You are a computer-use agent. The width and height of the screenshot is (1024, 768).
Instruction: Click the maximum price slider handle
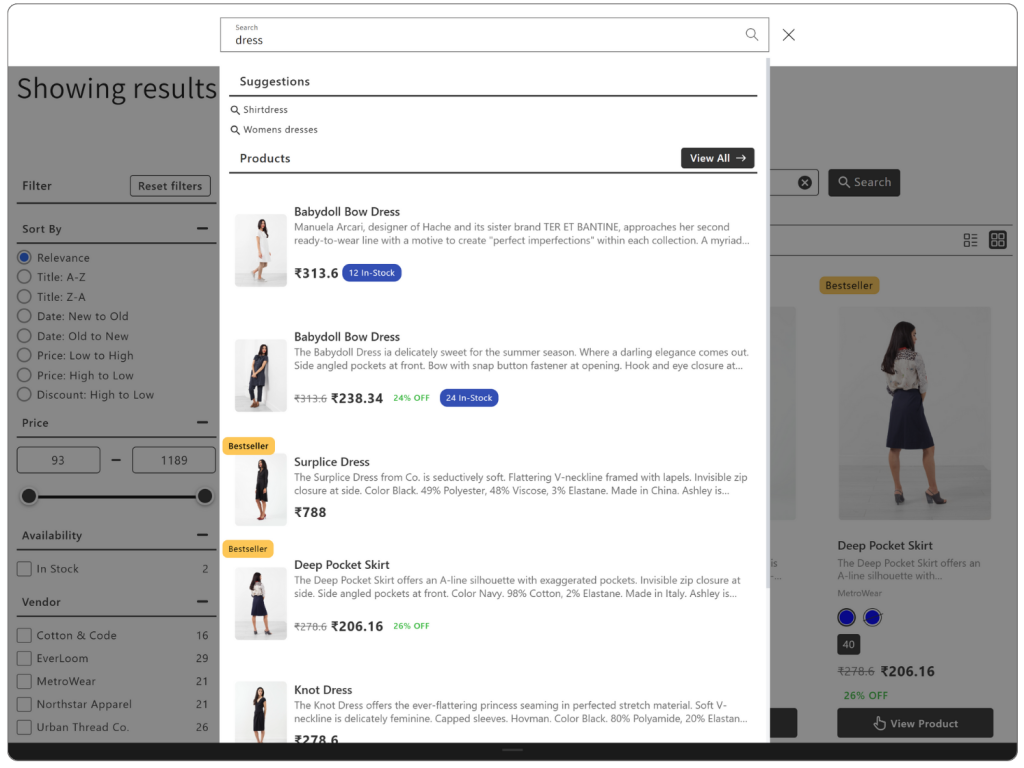pos(204,496)
